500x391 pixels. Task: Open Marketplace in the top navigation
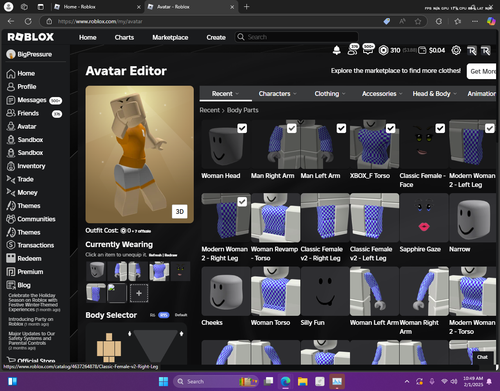click(x=170, y=37)
